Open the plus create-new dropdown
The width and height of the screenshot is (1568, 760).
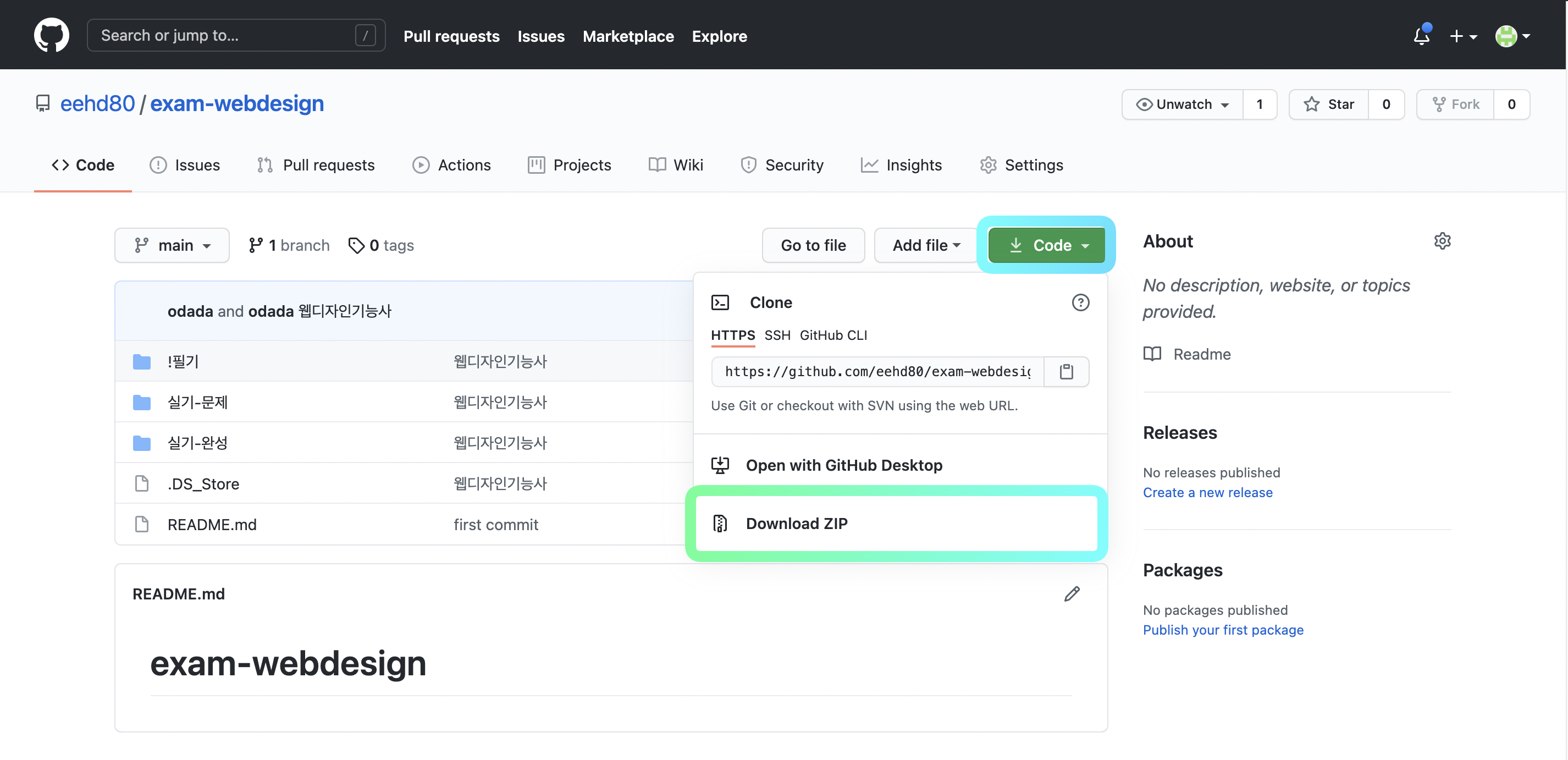1462,36
